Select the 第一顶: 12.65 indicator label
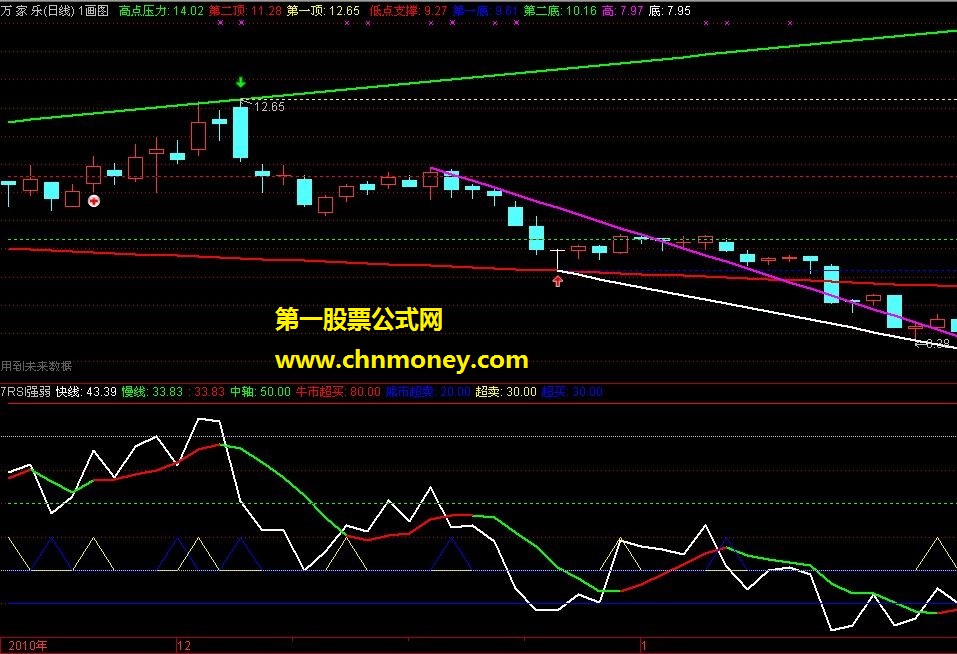 (x=323, y=10)
